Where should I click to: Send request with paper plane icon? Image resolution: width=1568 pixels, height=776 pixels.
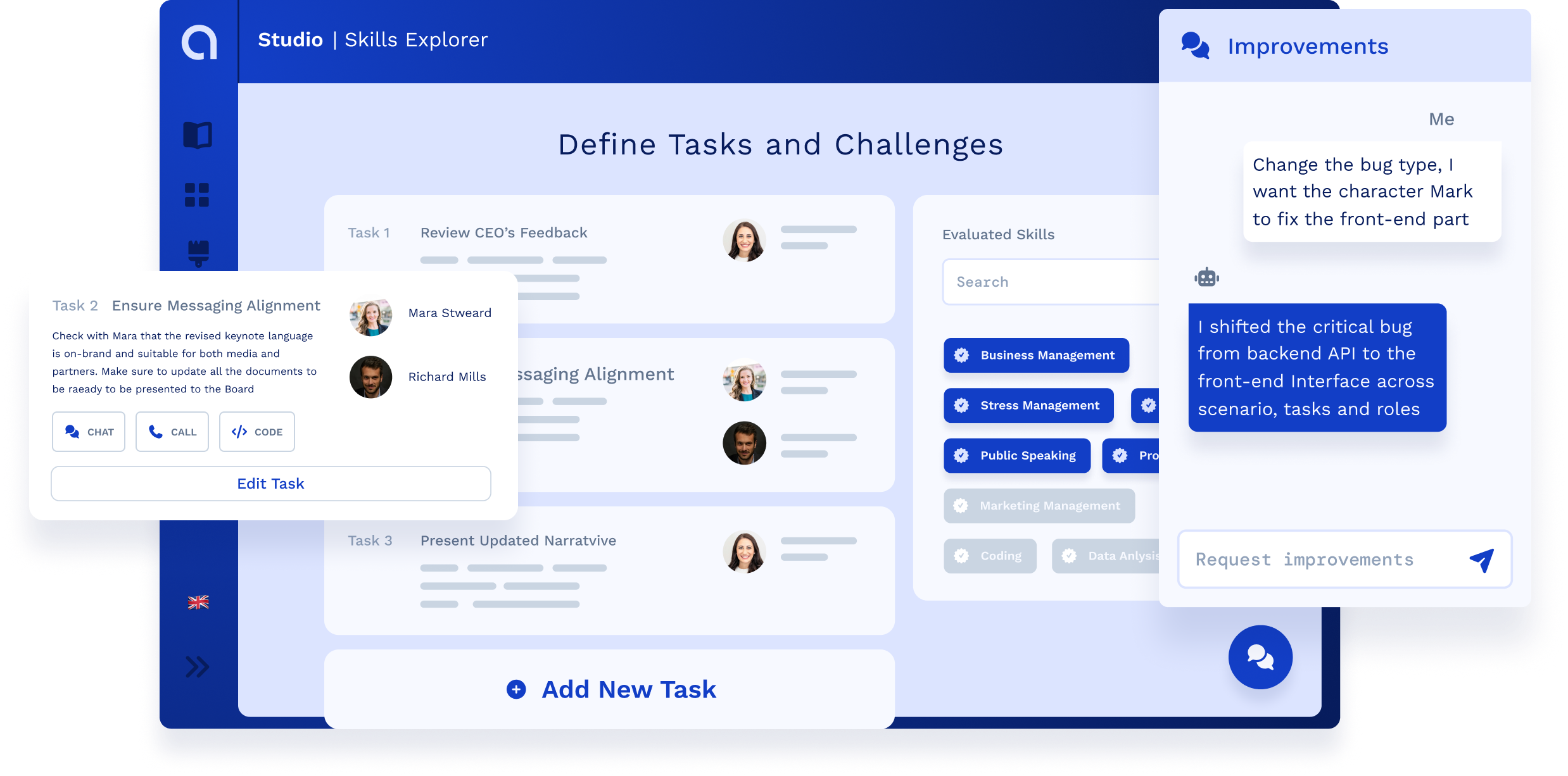1481,560
